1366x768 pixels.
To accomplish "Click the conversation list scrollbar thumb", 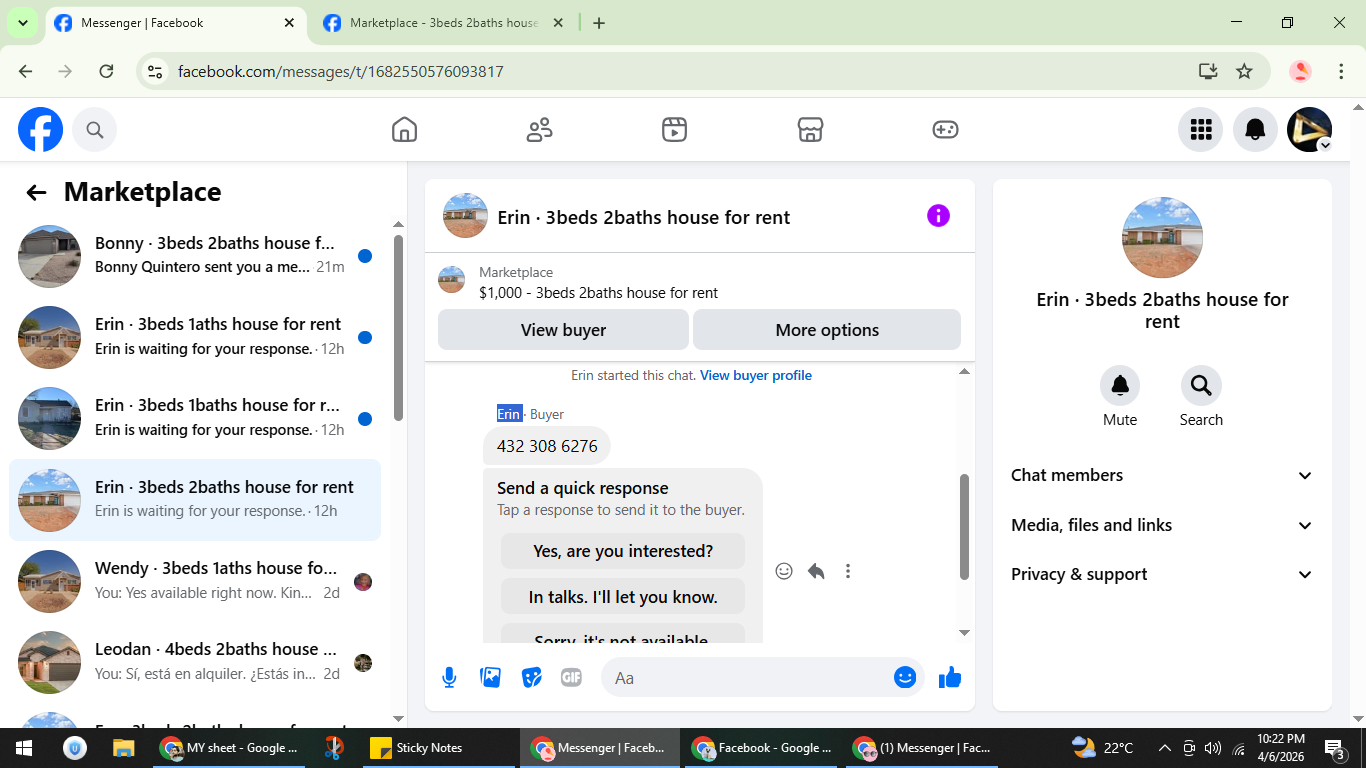I will pos(398,328).
